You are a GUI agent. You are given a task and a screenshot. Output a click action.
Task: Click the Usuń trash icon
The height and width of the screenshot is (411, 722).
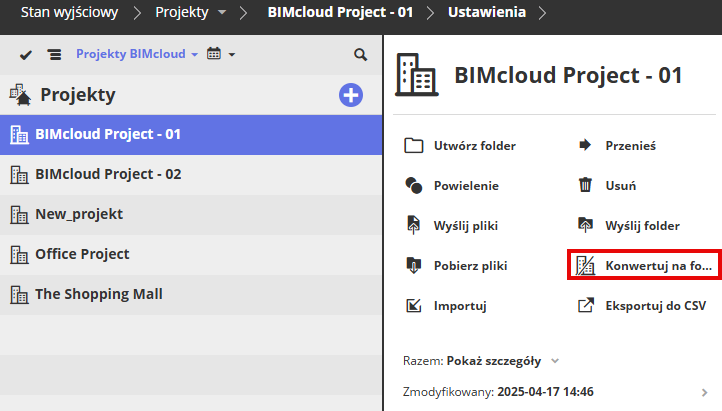[585, 185]
